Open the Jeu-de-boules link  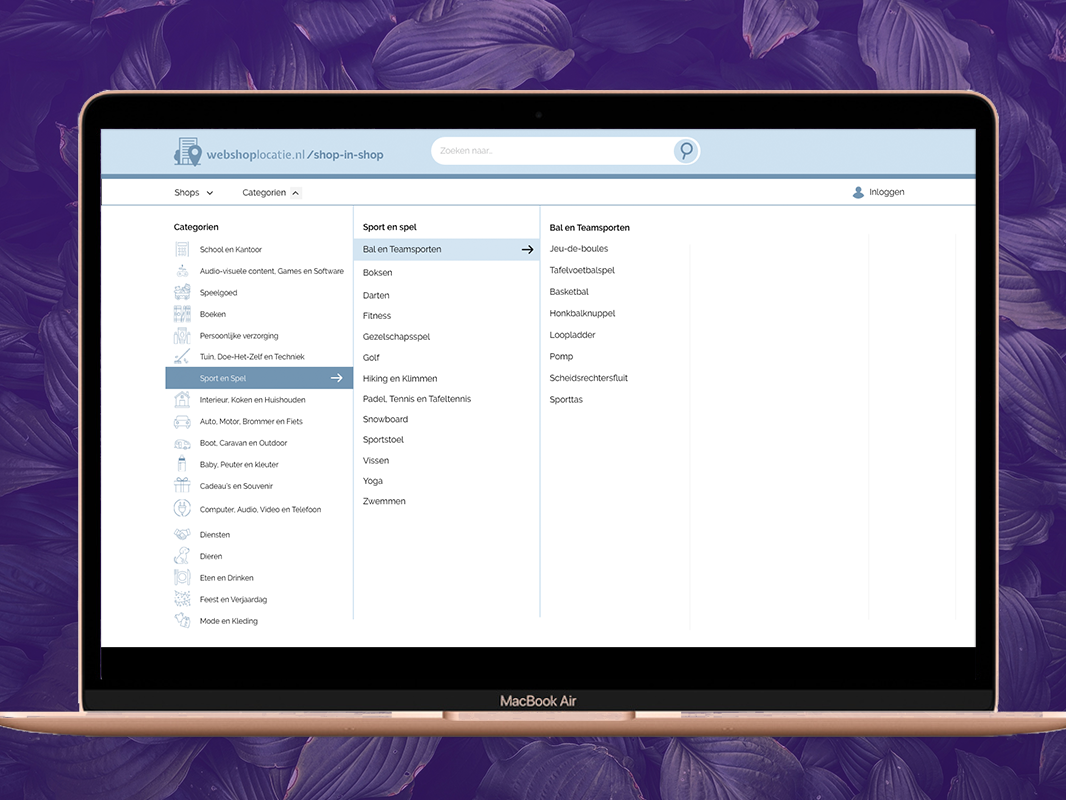(579, 249)
